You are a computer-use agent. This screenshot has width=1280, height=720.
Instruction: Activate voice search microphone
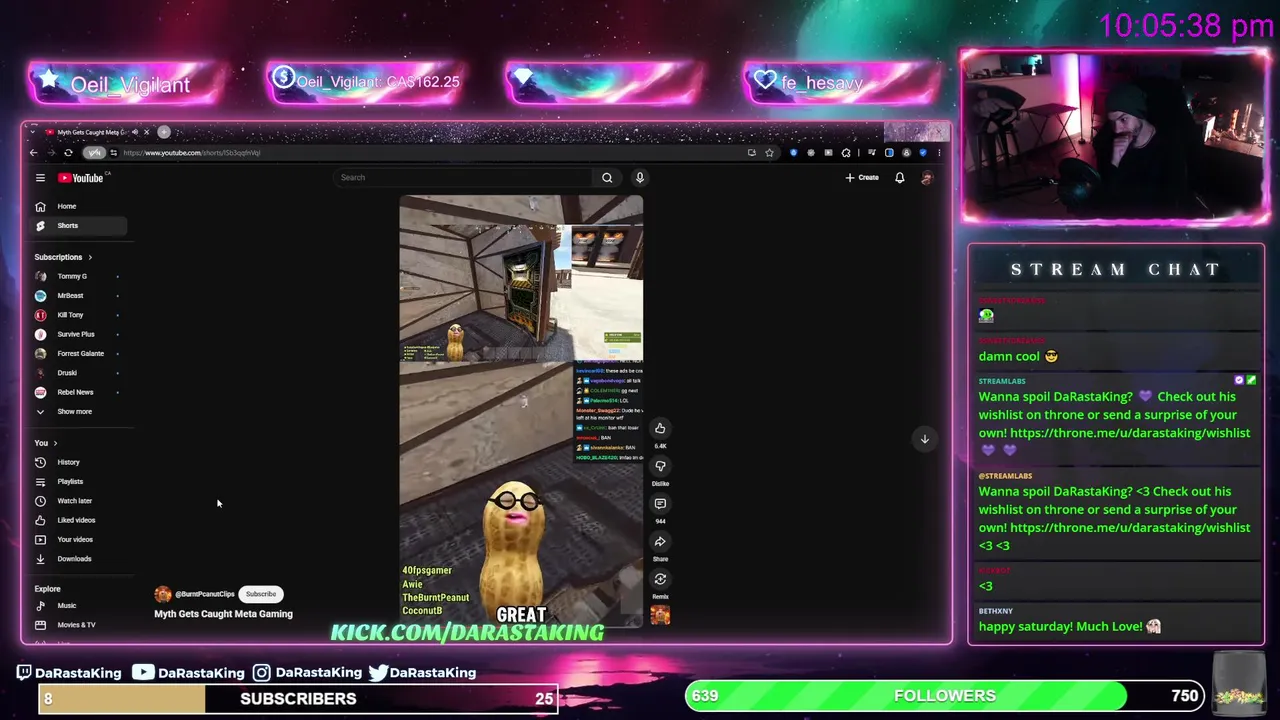(640, 178)
